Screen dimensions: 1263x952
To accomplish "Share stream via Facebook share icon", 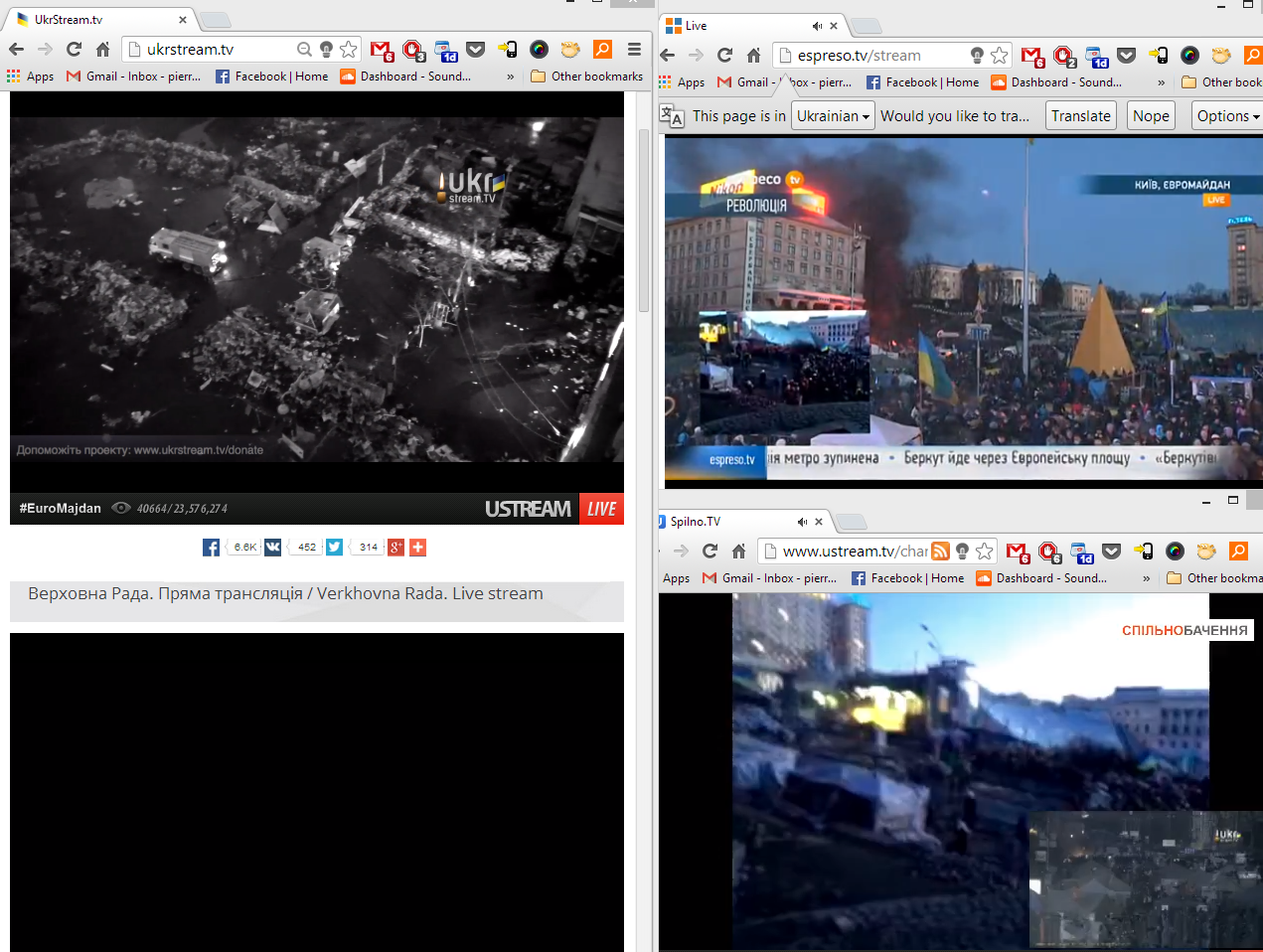I will tap(211, 548).
